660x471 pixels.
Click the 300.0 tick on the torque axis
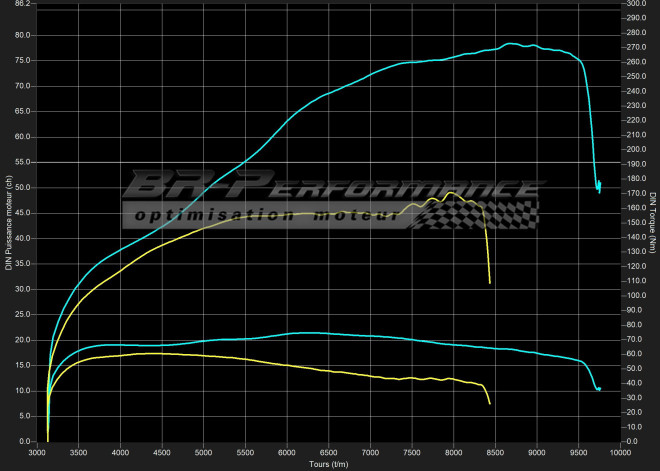point(636,4)
